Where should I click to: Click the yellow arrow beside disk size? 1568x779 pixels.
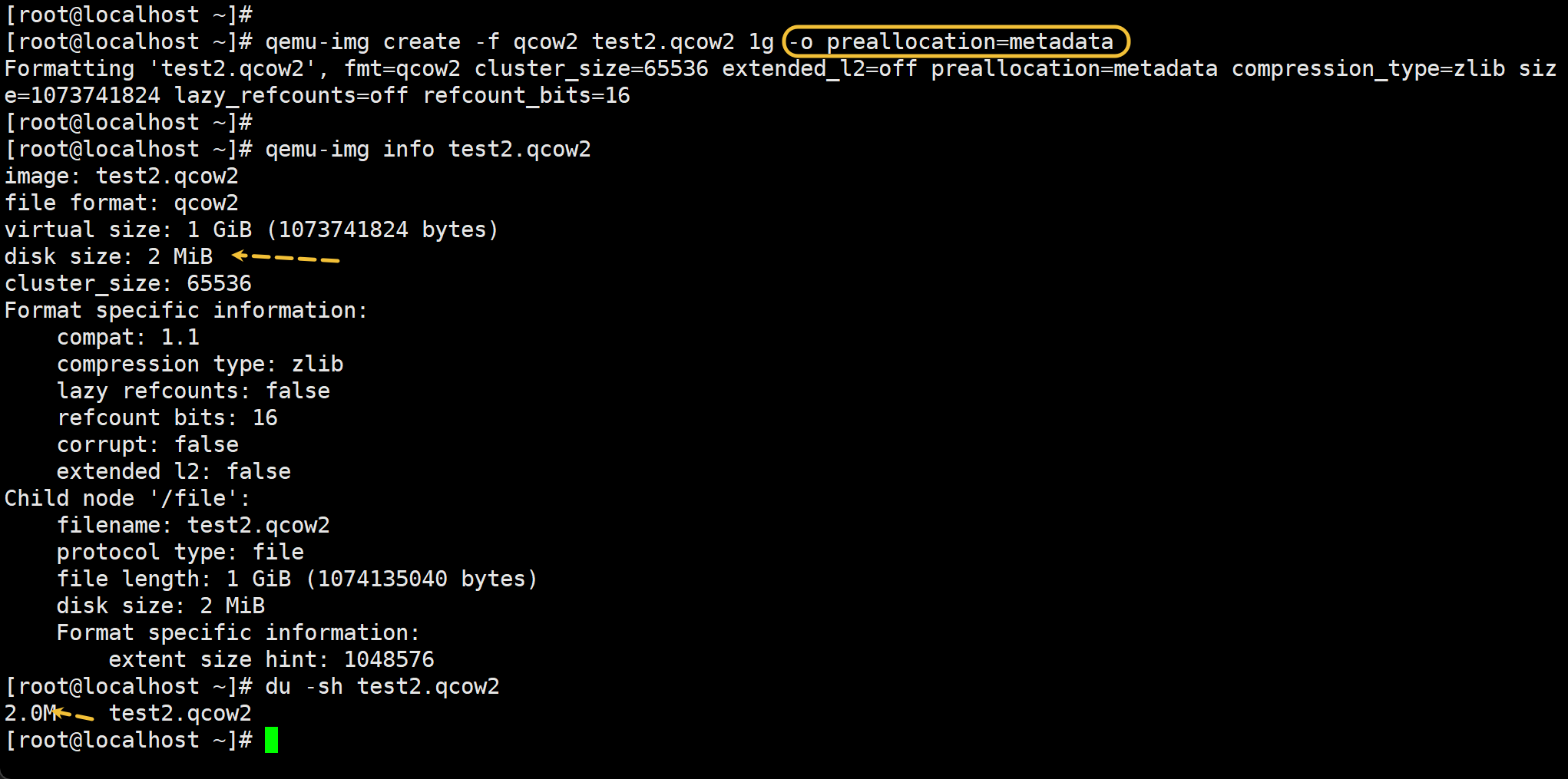click(x=285, y=257)
